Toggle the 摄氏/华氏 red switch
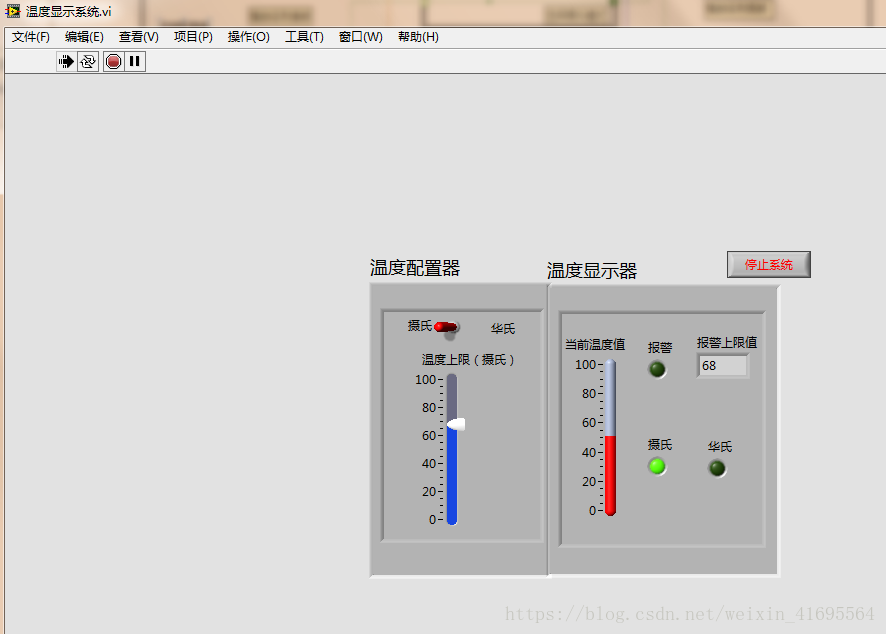 click(446, 327)
